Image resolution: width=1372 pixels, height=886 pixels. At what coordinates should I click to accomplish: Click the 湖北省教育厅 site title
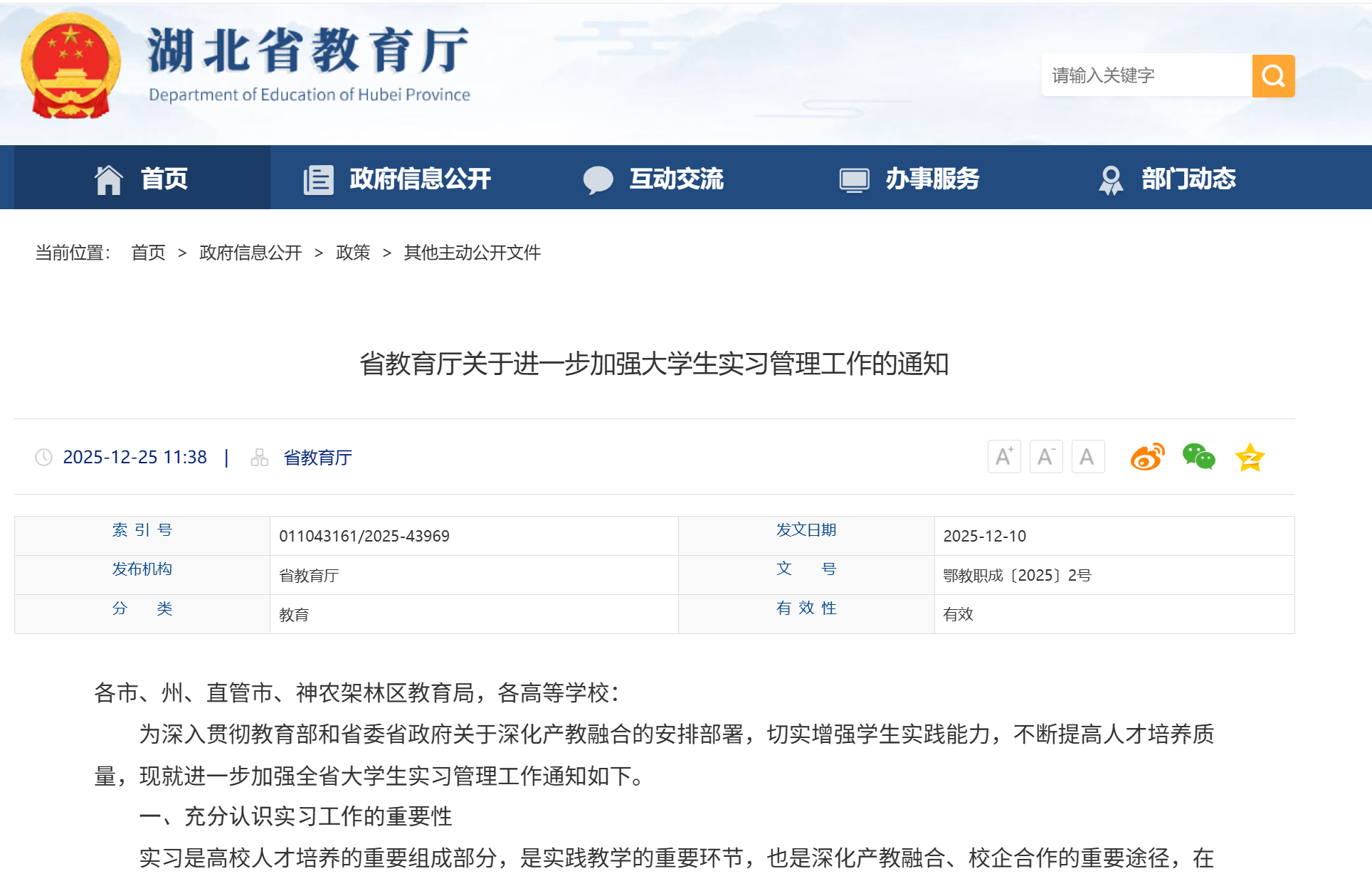[x=308, y=51]
